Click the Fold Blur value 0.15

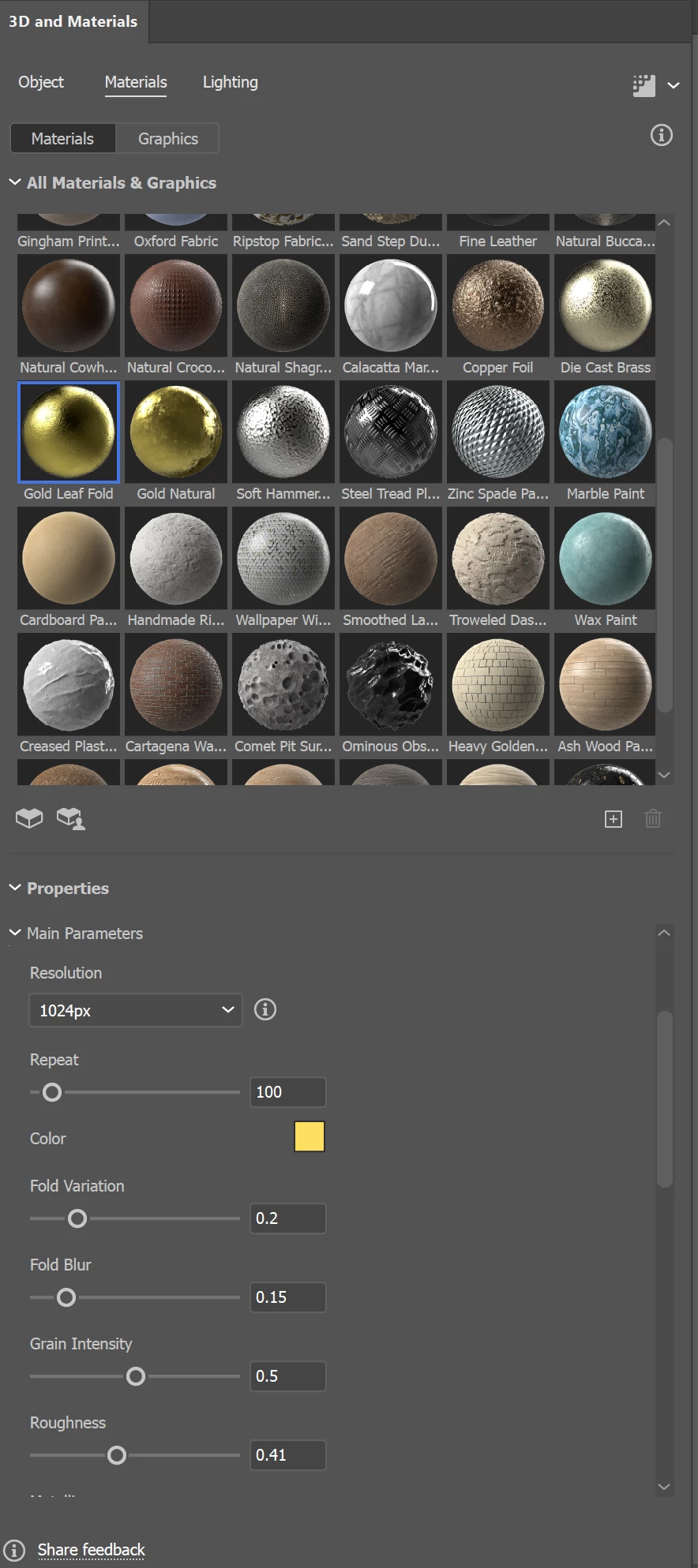click(x=288, y=1297)
